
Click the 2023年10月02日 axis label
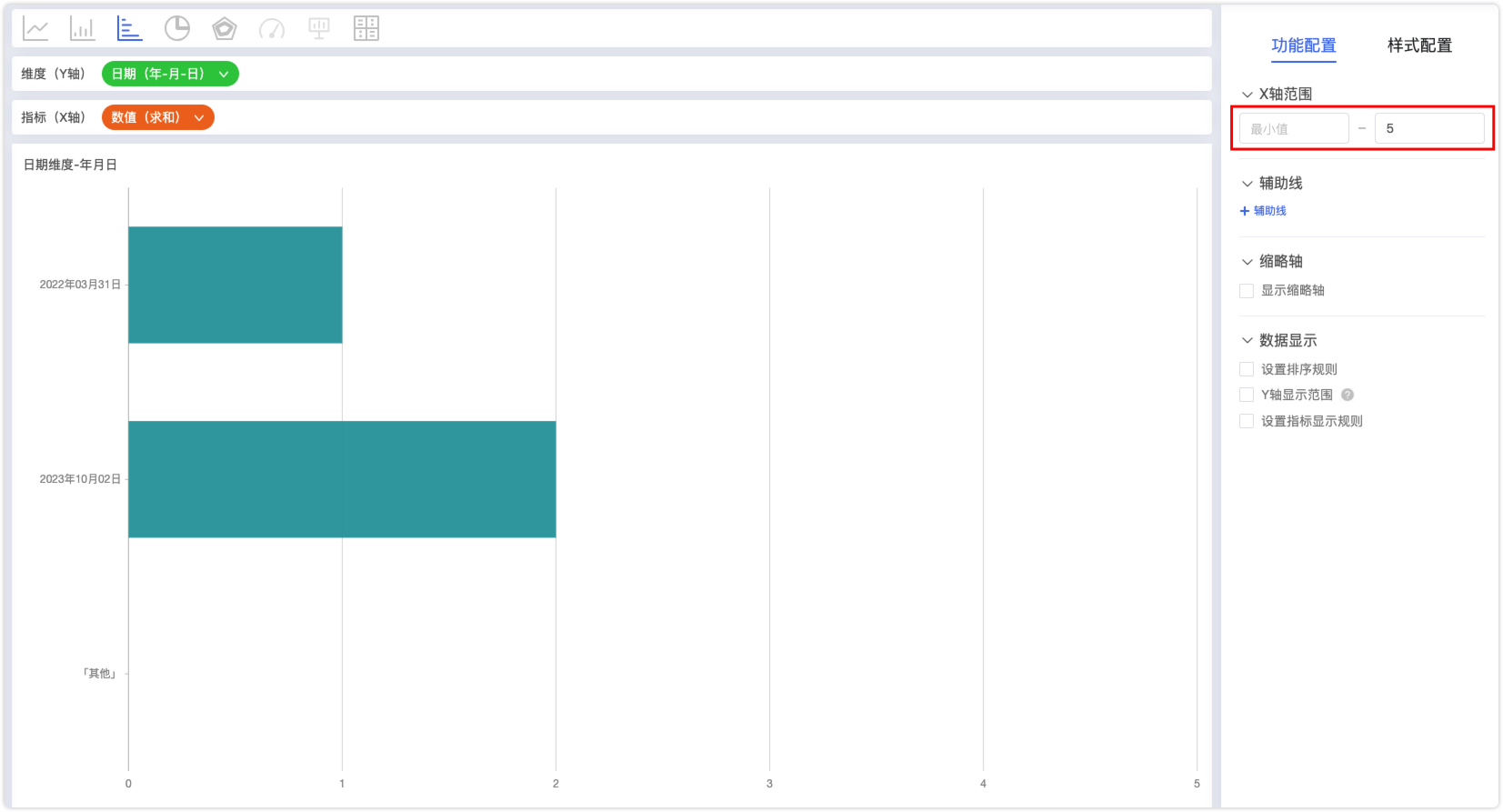click(x=80, y=479)
